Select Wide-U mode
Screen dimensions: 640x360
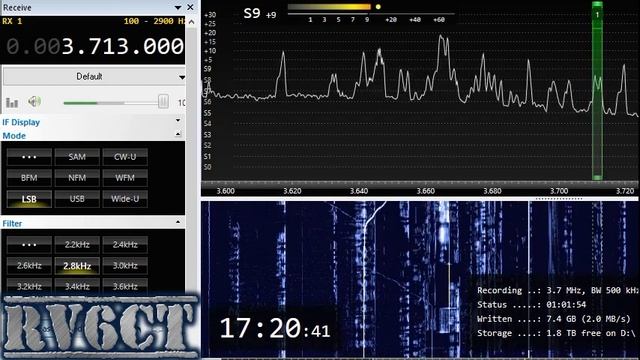pyautogui.click(x=125, y=199)
